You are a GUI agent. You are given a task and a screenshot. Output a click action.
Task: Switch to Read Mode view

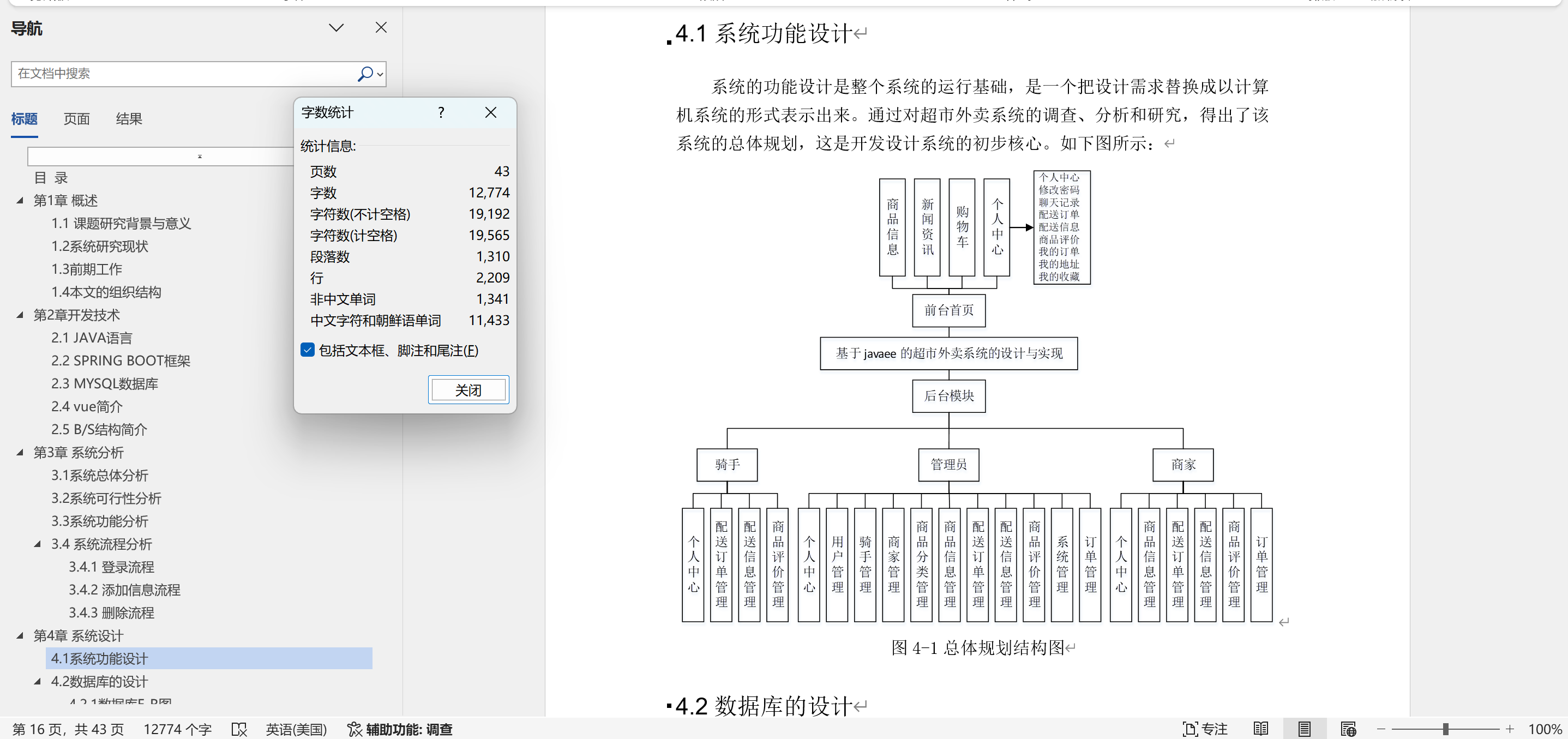pos(1261,729)
